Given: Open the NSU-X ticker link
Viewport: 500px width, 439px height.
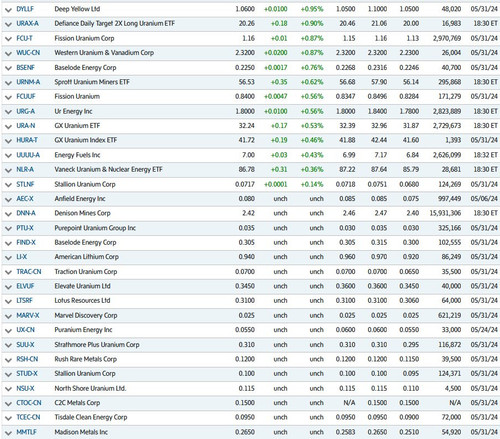Looking at the screenshot, I should (x=25, y=388).
